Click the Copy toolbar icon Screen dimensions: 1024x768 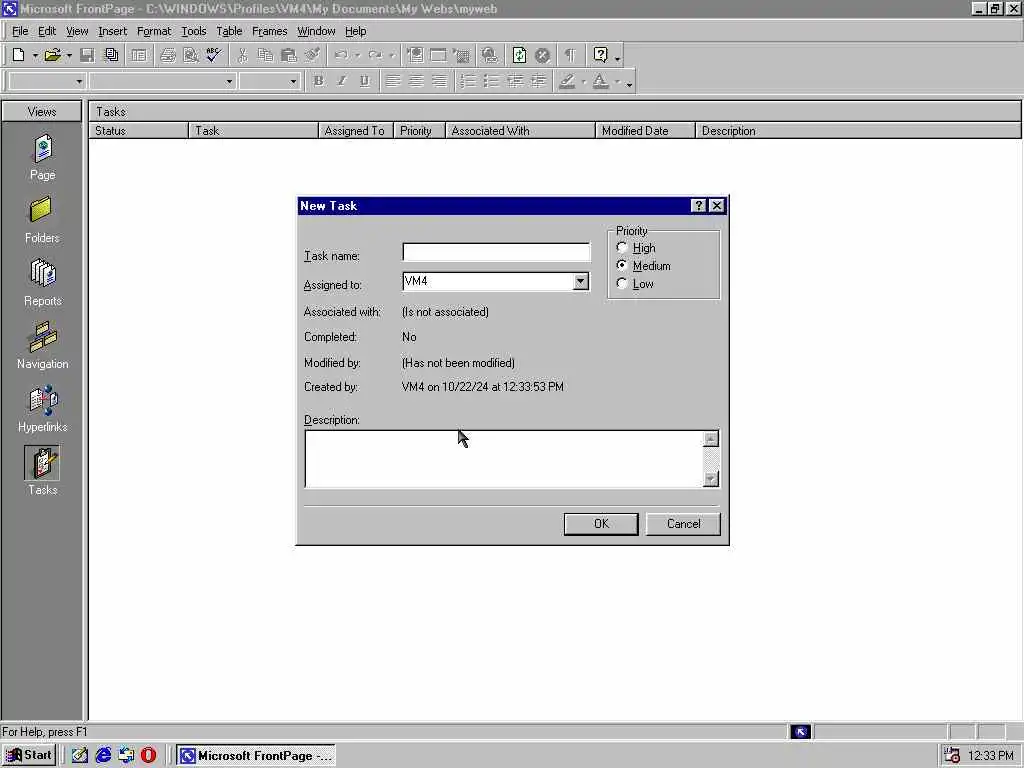[x=265, y=56]
